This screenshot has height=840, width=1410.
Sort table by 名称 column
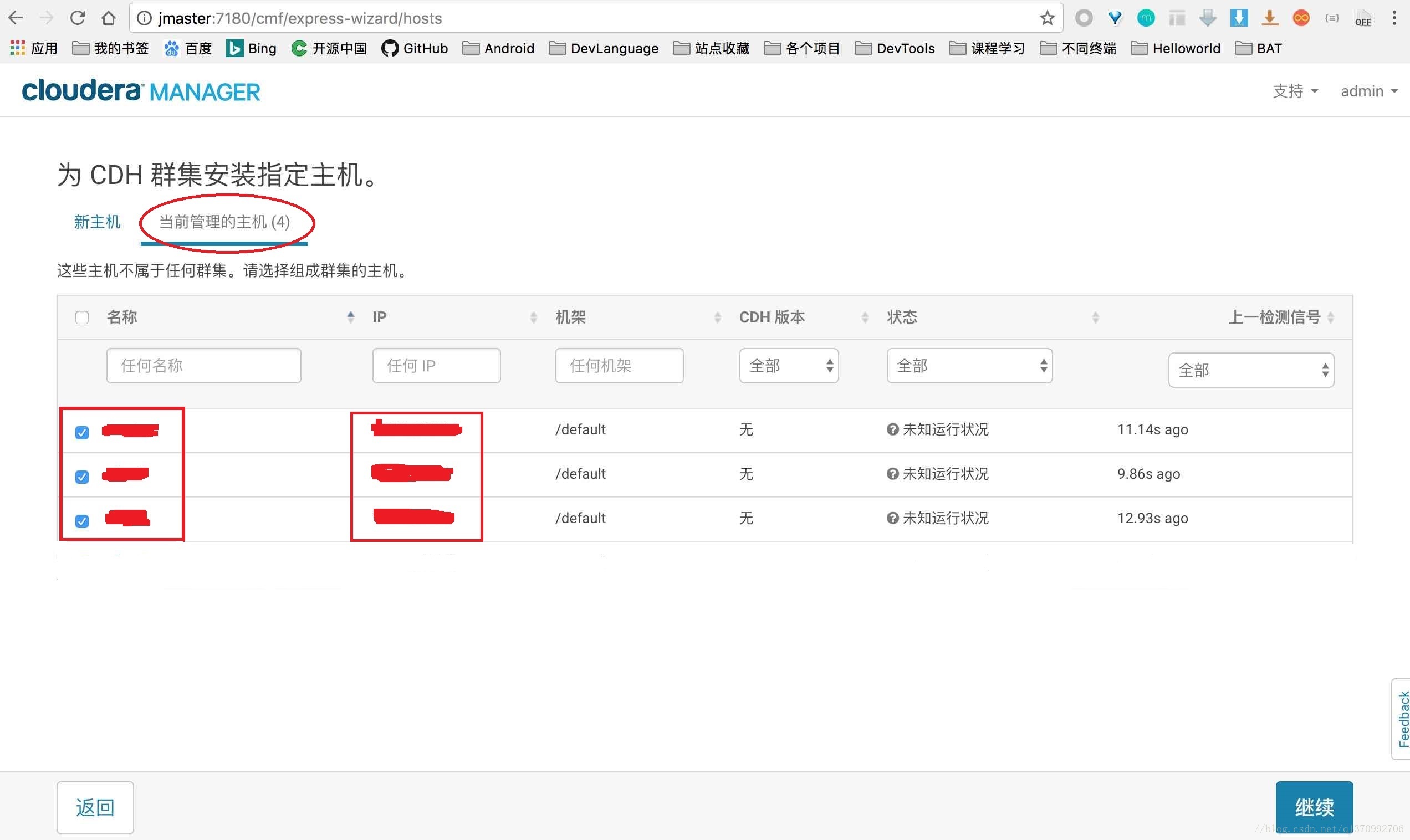click(350, 317)
